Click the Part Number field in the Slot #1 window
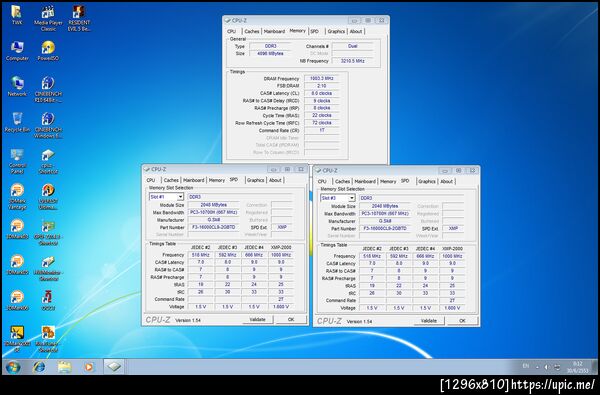The height and width of the screenshot is (395, 600). (x=213, y=227)
